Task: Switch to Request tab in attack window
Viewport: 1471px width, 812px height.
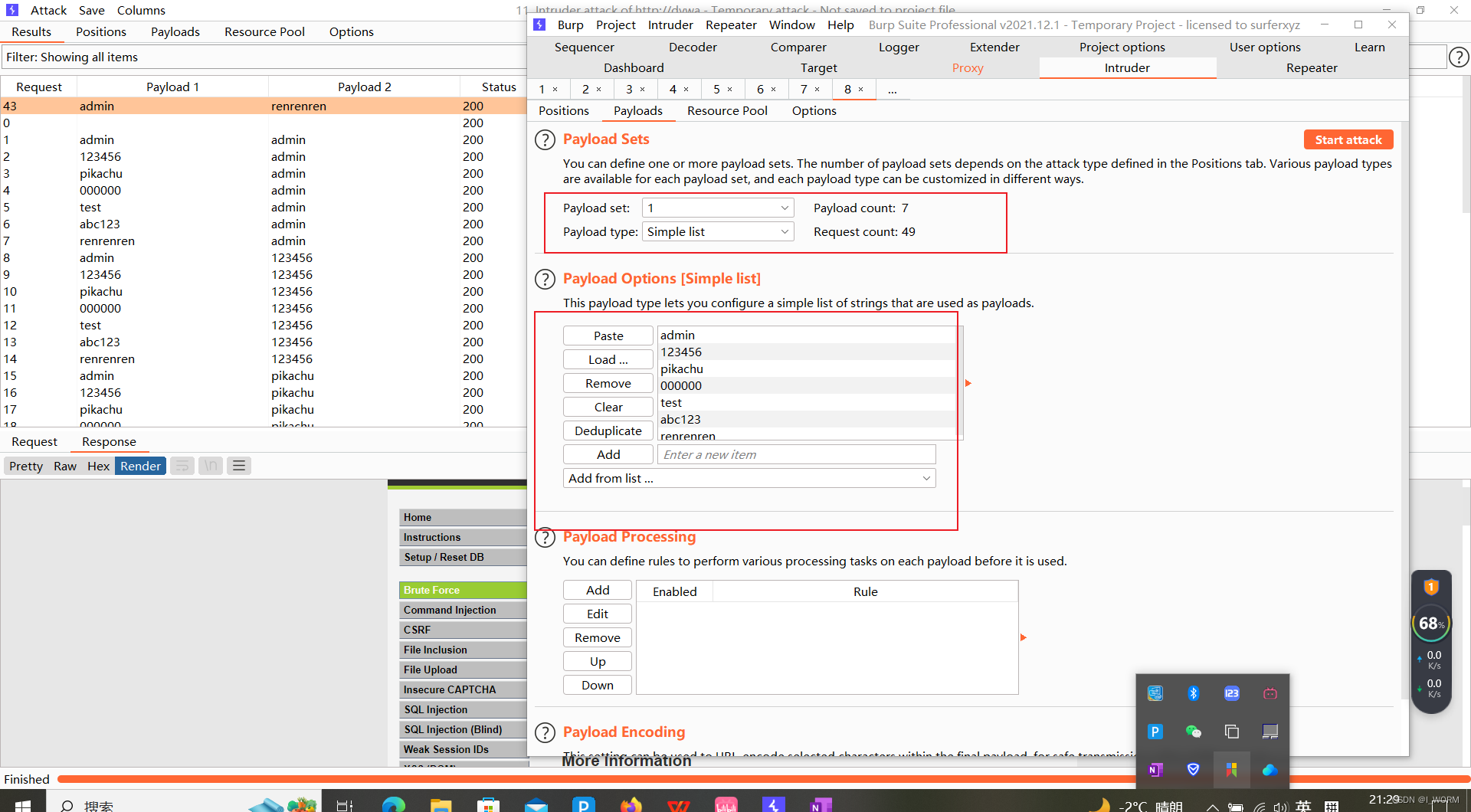Action: (x=34, y=442)
